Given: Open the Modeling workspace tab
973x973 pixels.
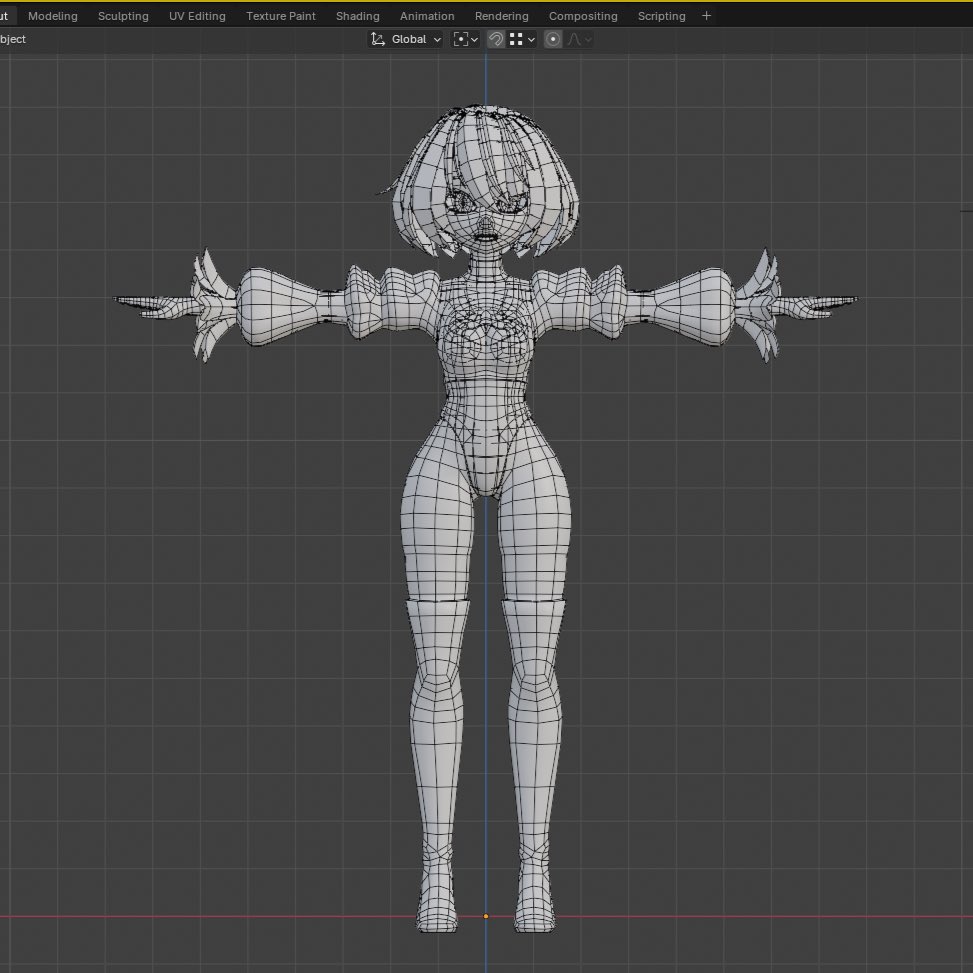Looking at the screenshot, I should pyautogui.click(x=53, y=16).
